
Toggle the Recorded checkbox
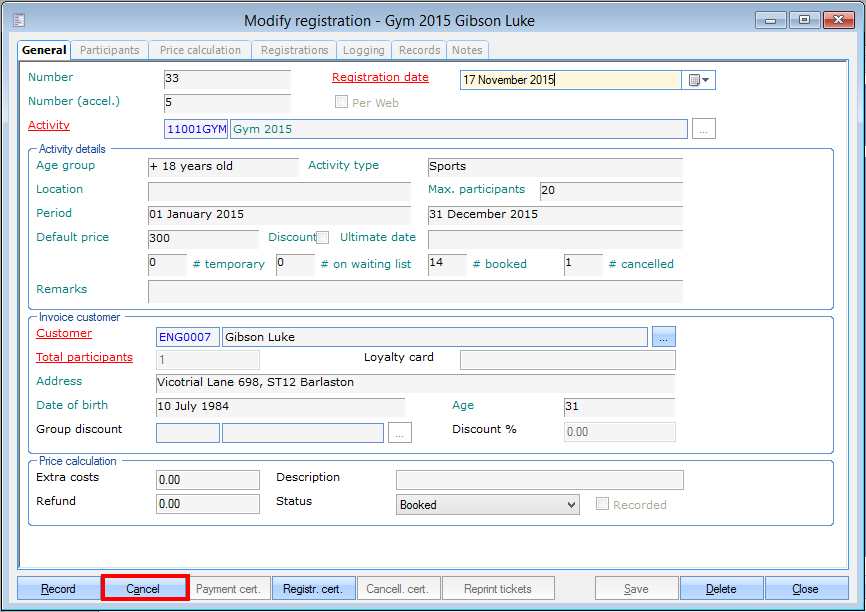pyautogui.click(x=602, y=505)
